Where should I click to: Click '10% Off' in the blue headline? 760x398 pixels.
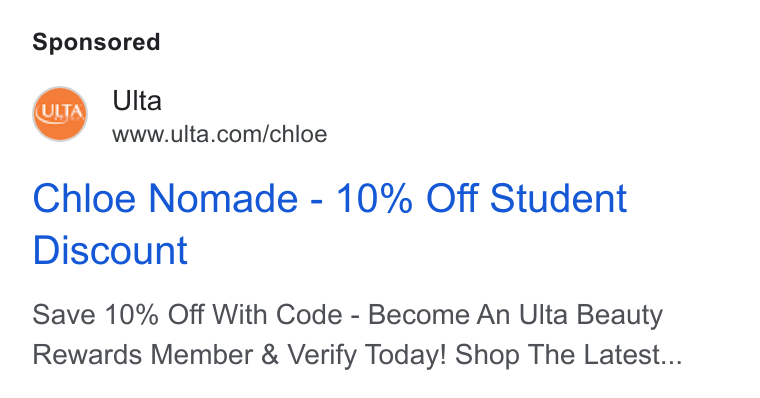(408, 198)
